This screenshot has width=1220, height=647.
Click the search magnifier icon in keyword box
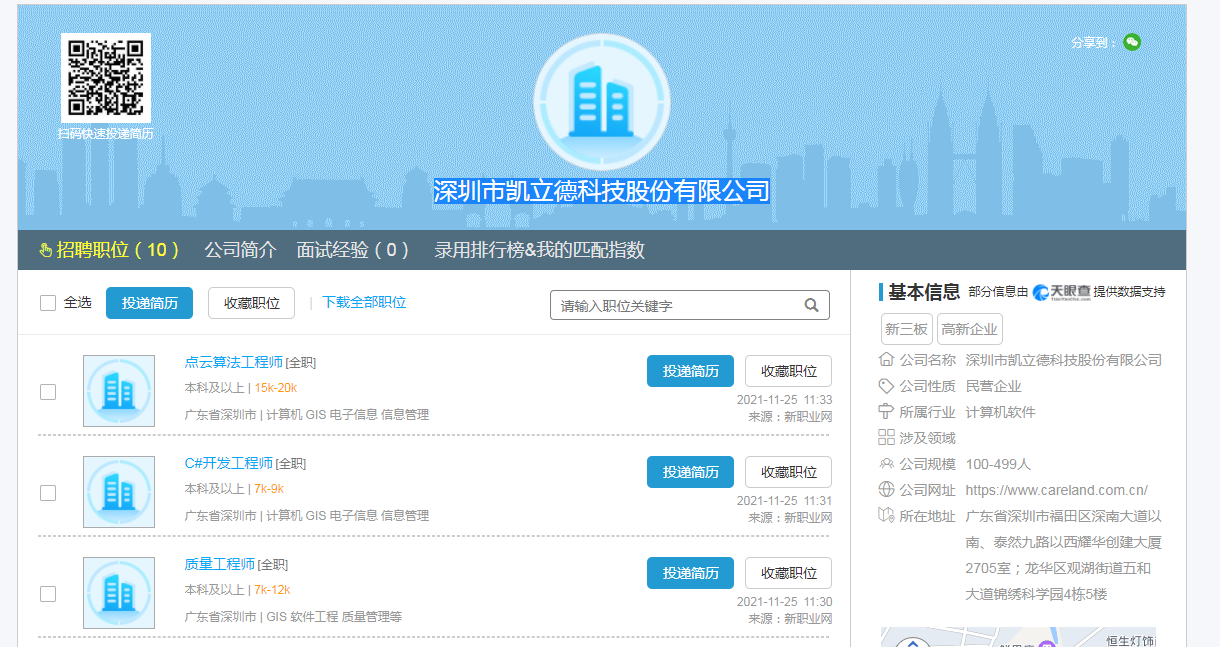click(812, 305)
